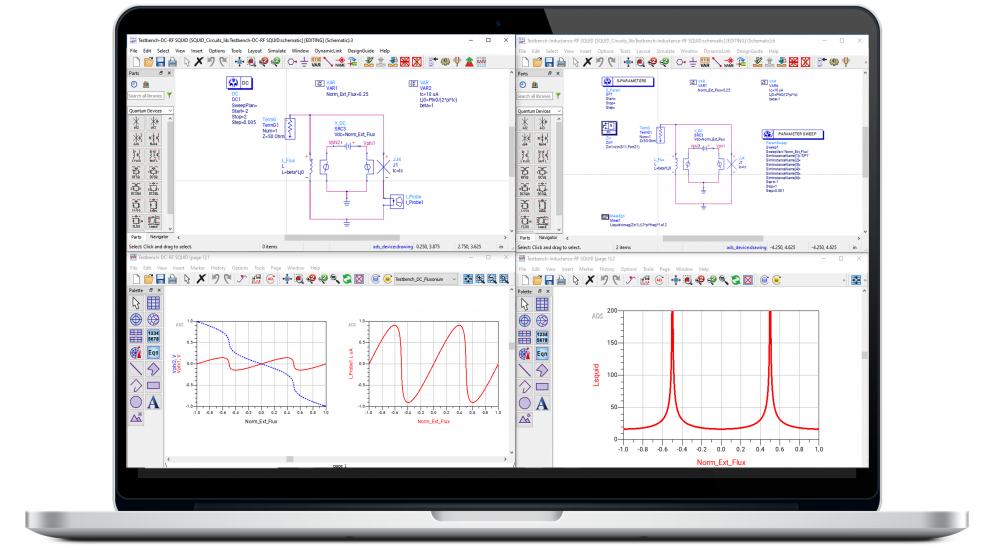Screen dimensions: 1000x555
Task: Click horizontal scrollbar of Inductance-RF schematic canvas
Action: coord(712,238)
